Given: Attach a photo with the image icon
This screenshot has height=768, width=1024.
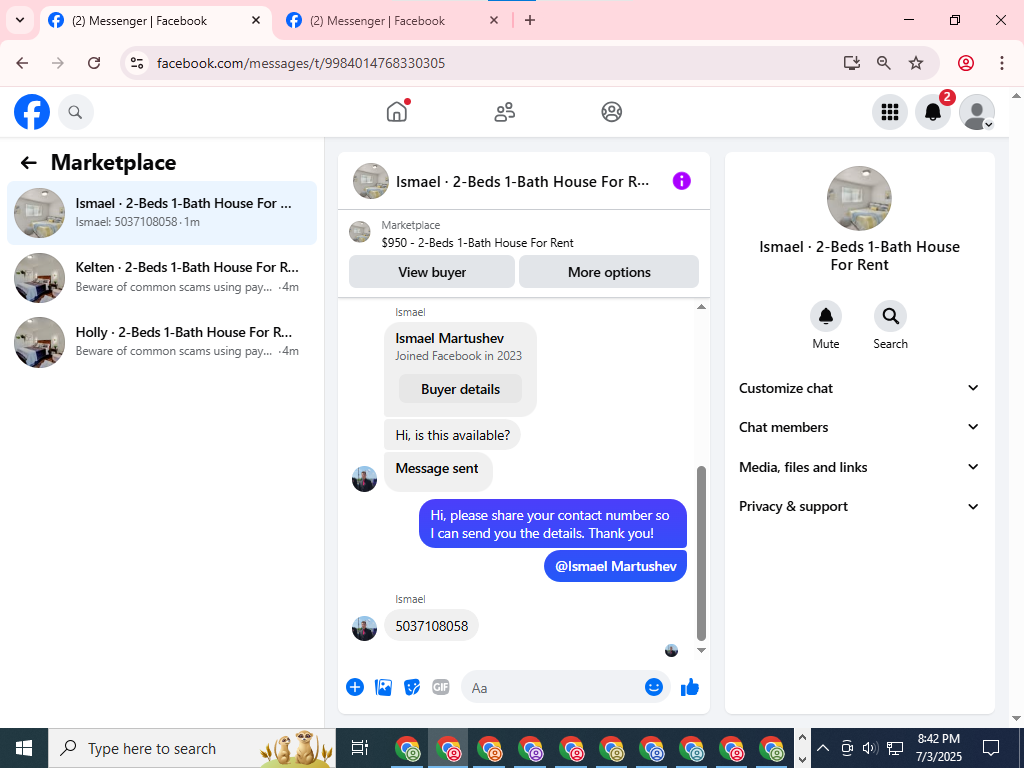Looking at the screenshot, I should (383, 687).
